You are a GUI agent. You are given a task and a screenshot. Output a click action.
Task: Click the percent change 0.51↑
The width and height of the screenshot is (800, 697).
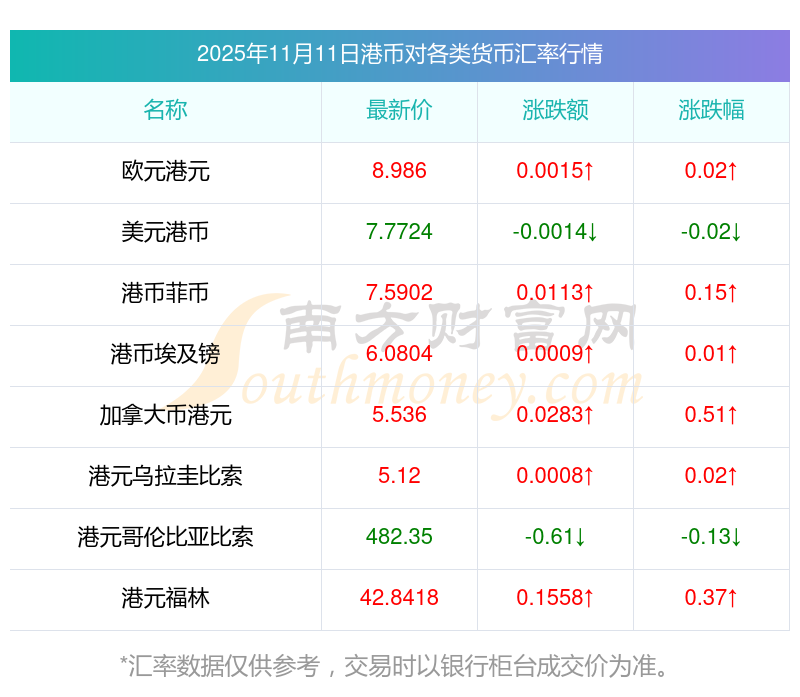711,415
